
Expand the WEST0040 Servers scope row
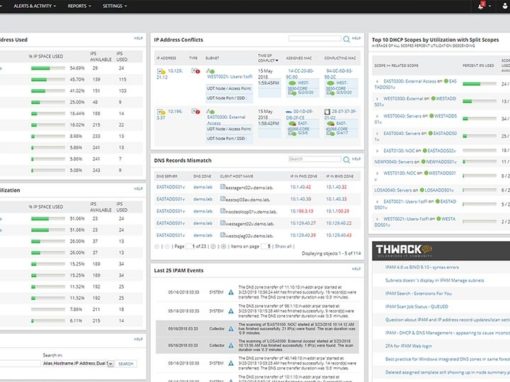[377, 116]
